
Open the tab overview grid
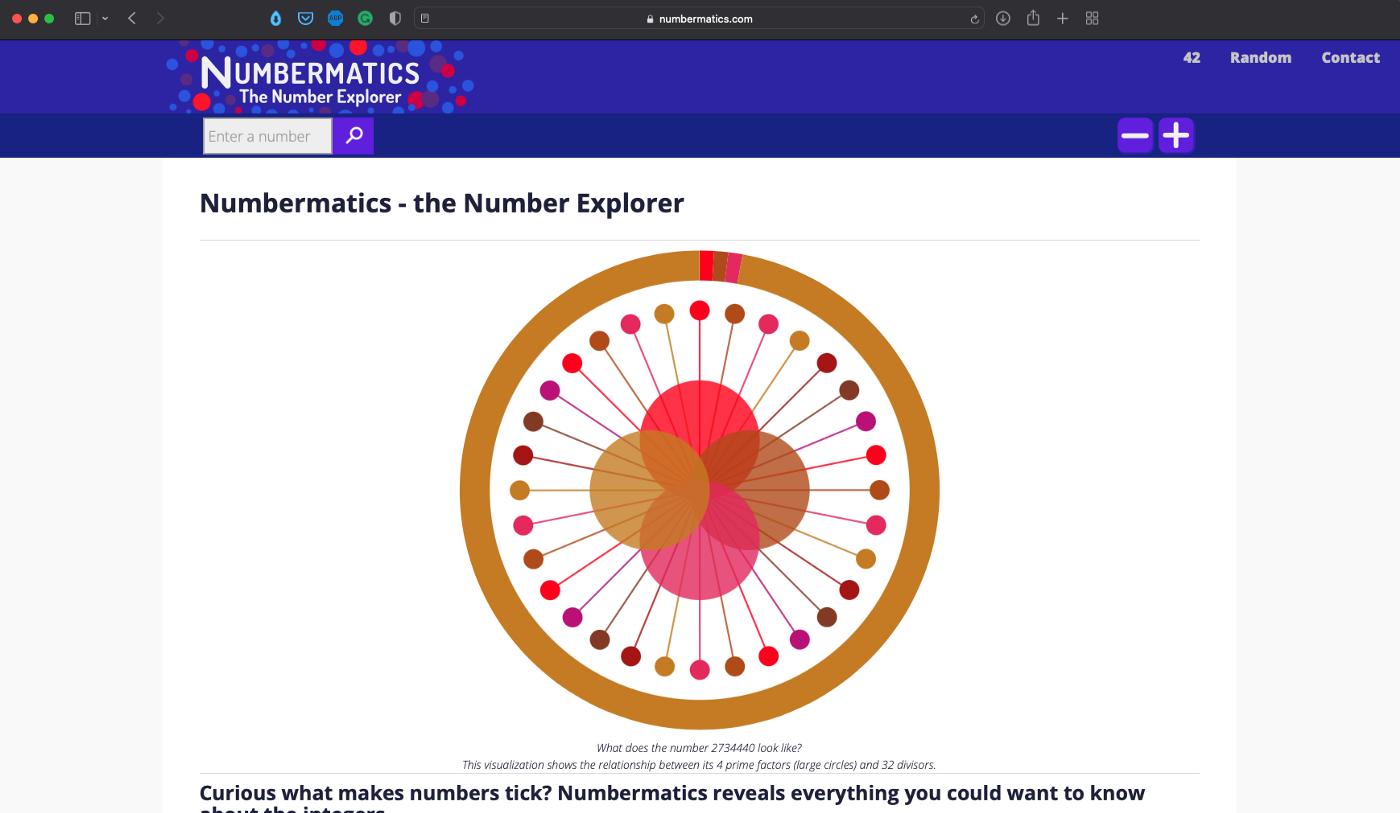[1091, 17]
